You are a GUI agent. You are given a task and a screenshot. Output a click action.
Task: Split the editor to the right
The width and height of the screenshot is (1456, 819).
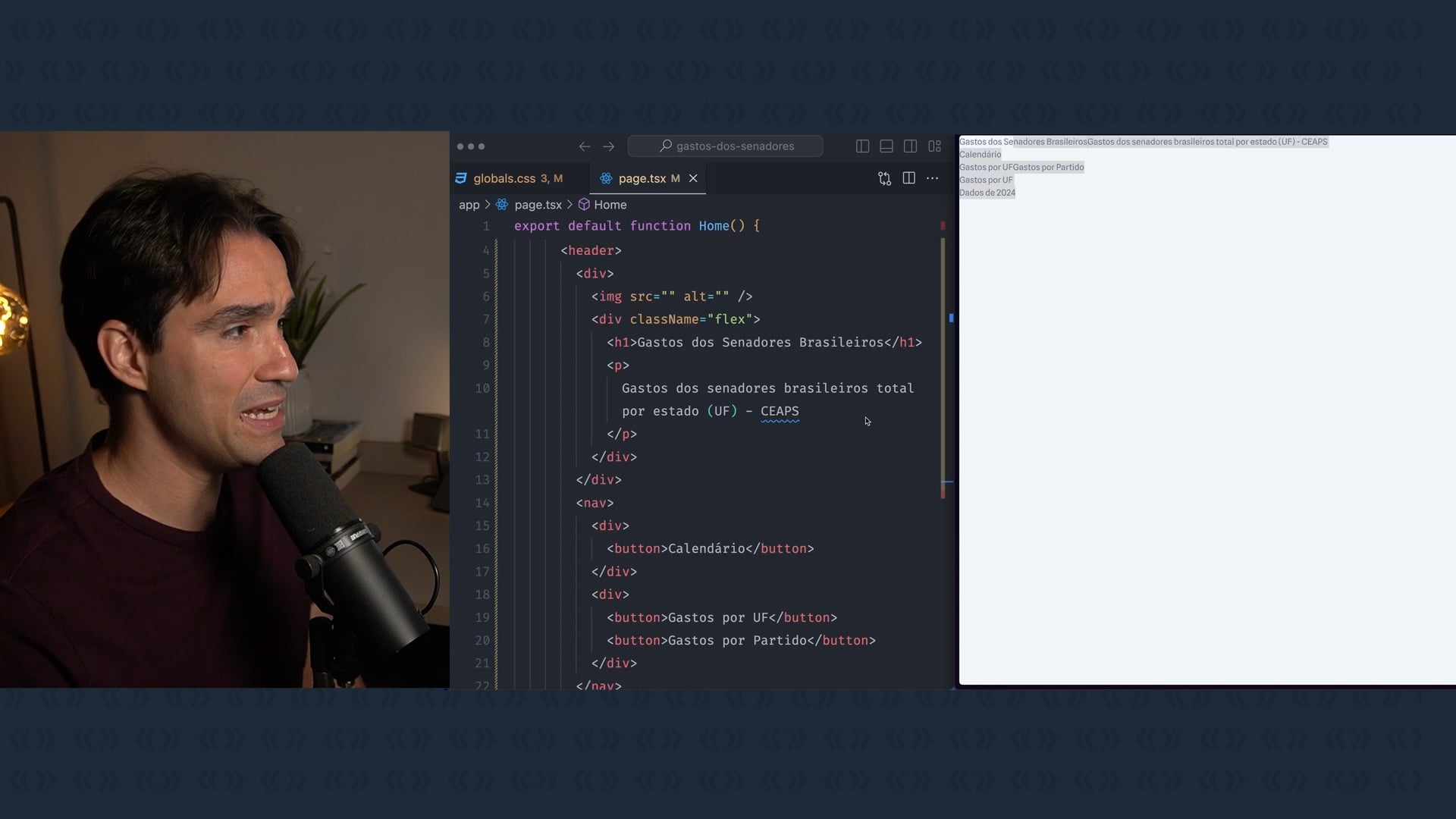pyautogui.click(x=908, y=178)
